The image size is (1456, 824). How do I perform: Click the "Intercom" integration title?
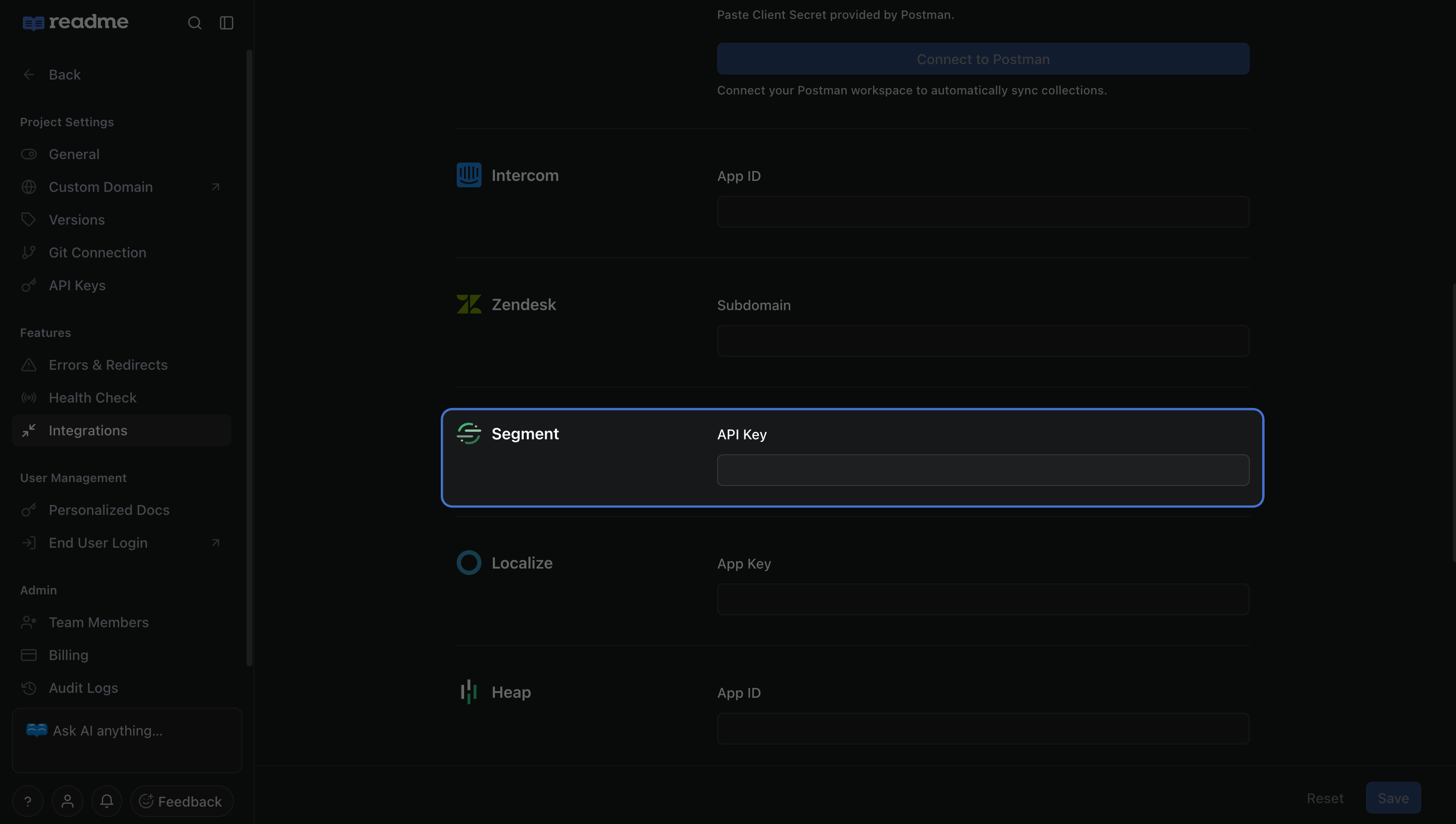[525, 175]
